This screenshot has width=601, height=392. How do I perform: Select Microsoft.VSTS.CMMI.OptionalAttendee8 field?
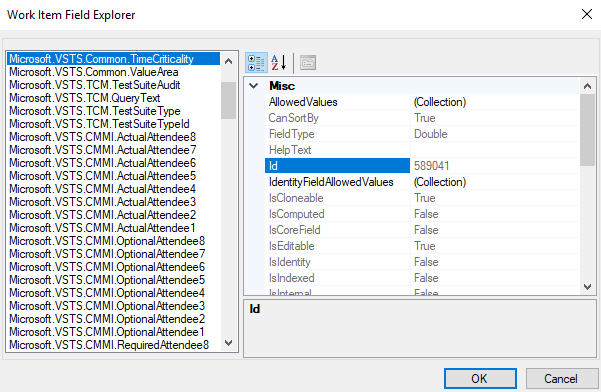(114, 241)
